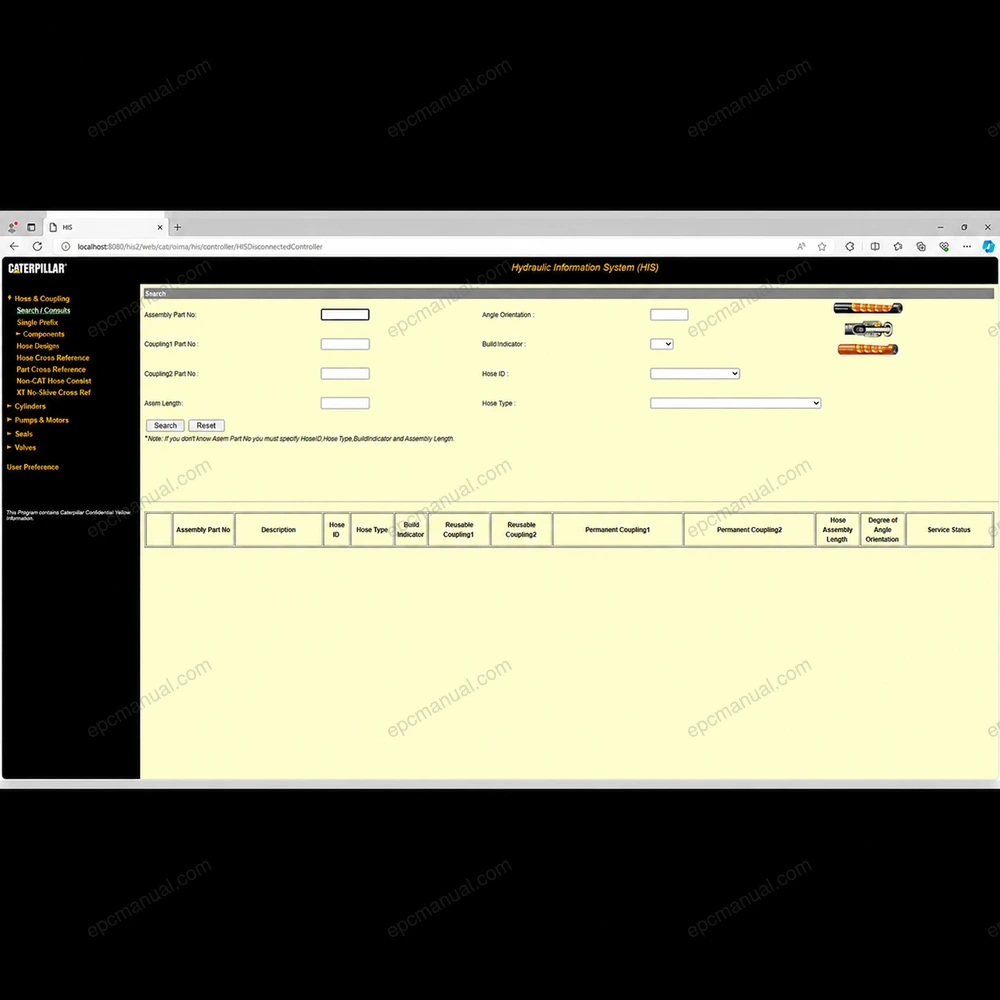Click the browser address bar URL
Screen dimensions: 1000x1000
(200, 247)
